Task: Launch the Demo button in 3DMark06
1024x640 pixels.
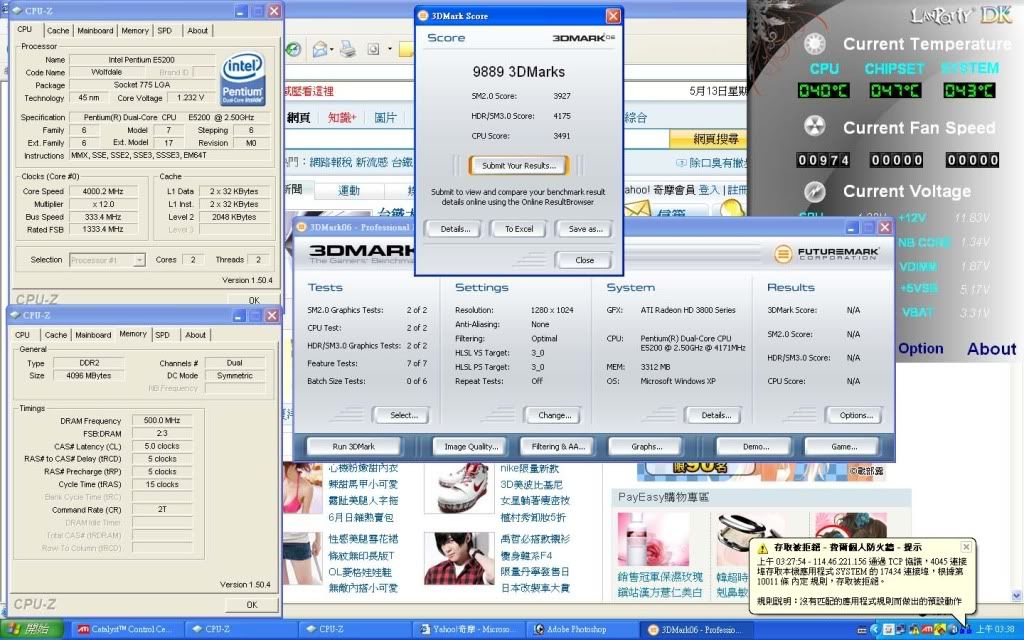Action: point(756,447)
